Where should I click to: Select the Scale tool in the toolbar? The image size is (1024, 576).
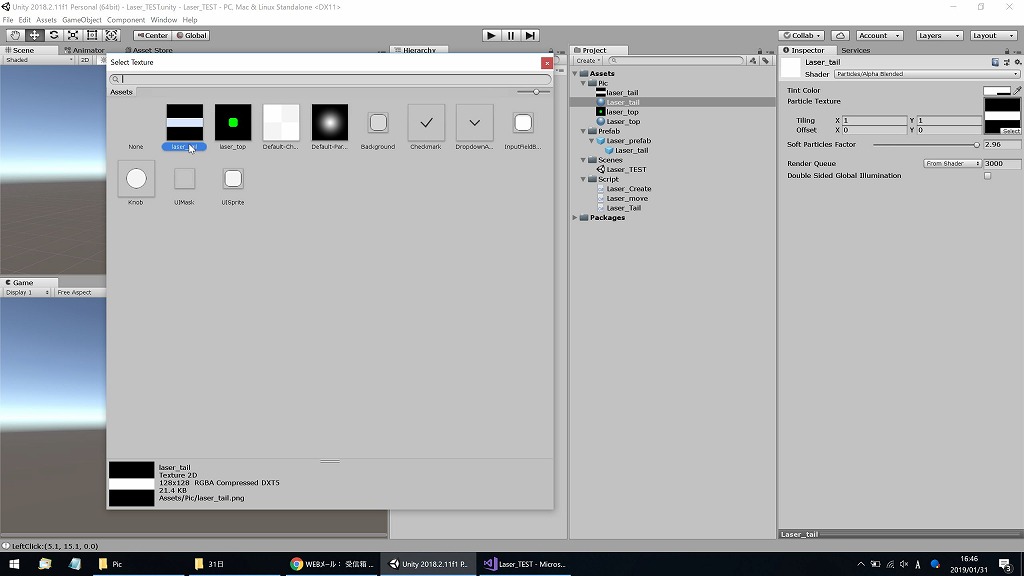tap(73, 35)
